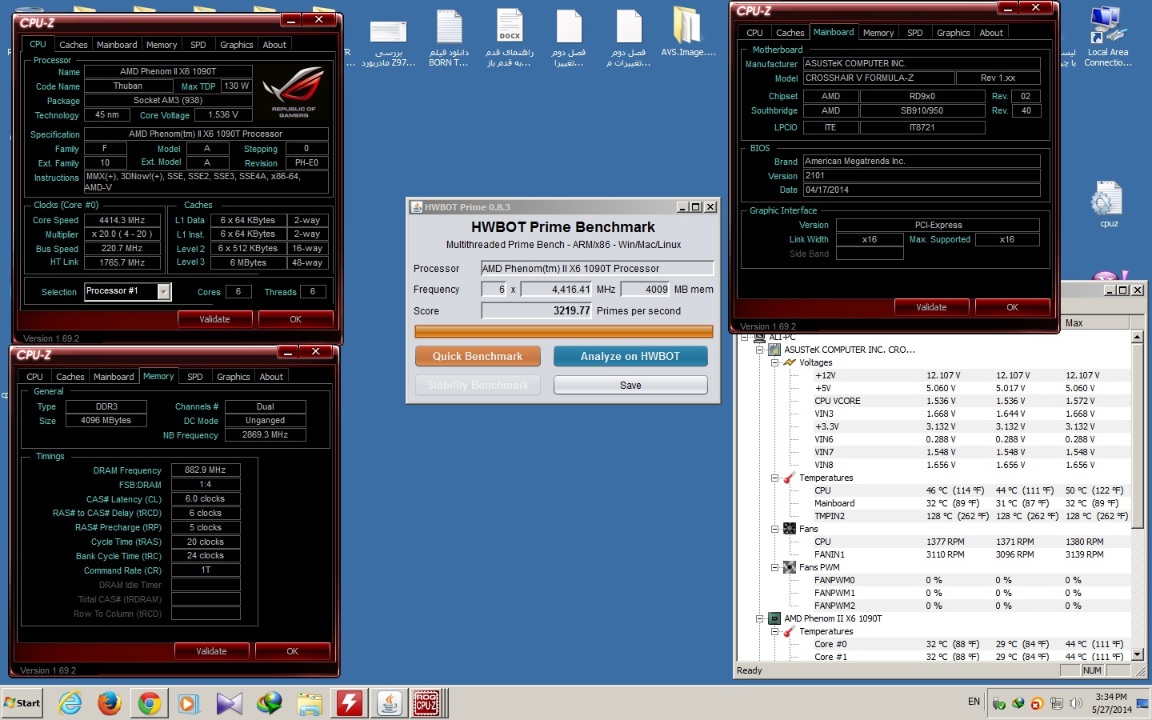The image size is (1152, 720).
Task: Collapse the Fans PWM node
Action: click(x=774, y=567)
